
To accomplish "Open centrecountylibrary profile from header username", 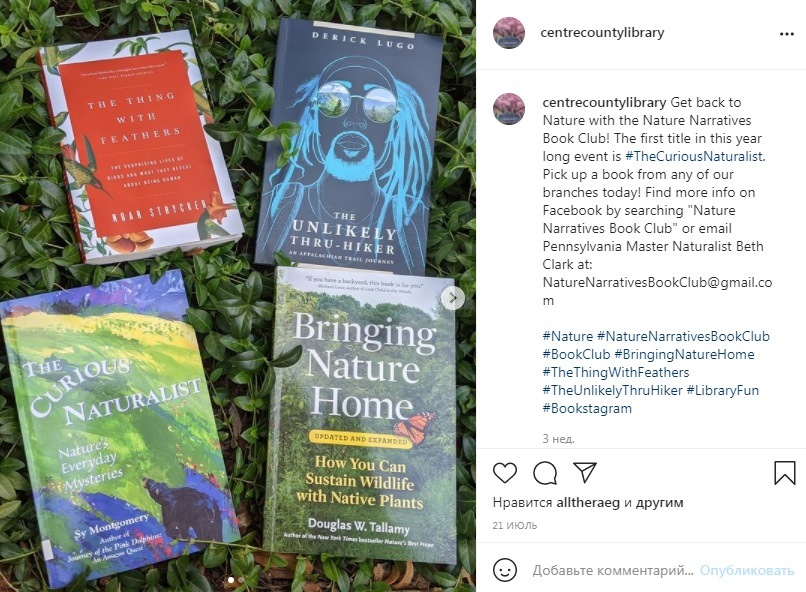I will 602,32.
